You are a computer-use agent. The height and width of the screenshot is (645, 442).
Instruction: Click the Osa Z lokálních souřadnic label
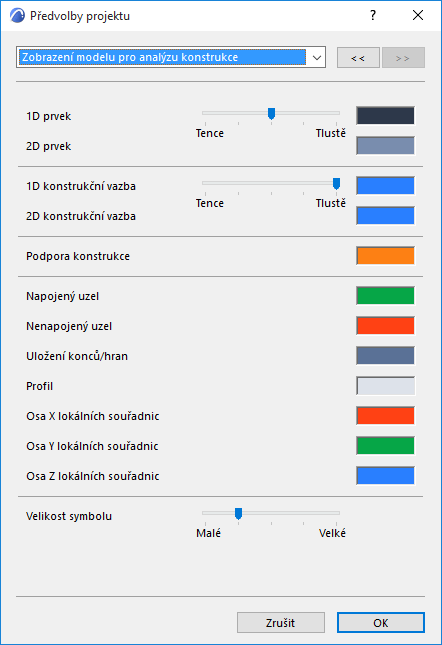pos(93,476)
